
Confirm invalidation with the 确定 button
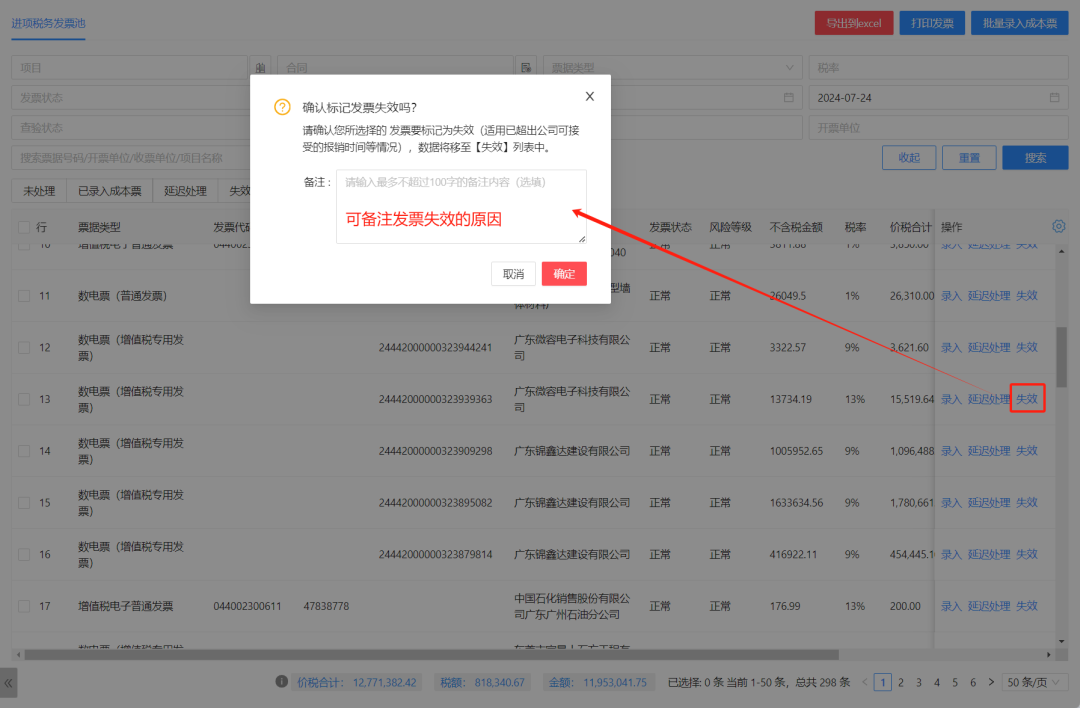(x=564, y=274)
